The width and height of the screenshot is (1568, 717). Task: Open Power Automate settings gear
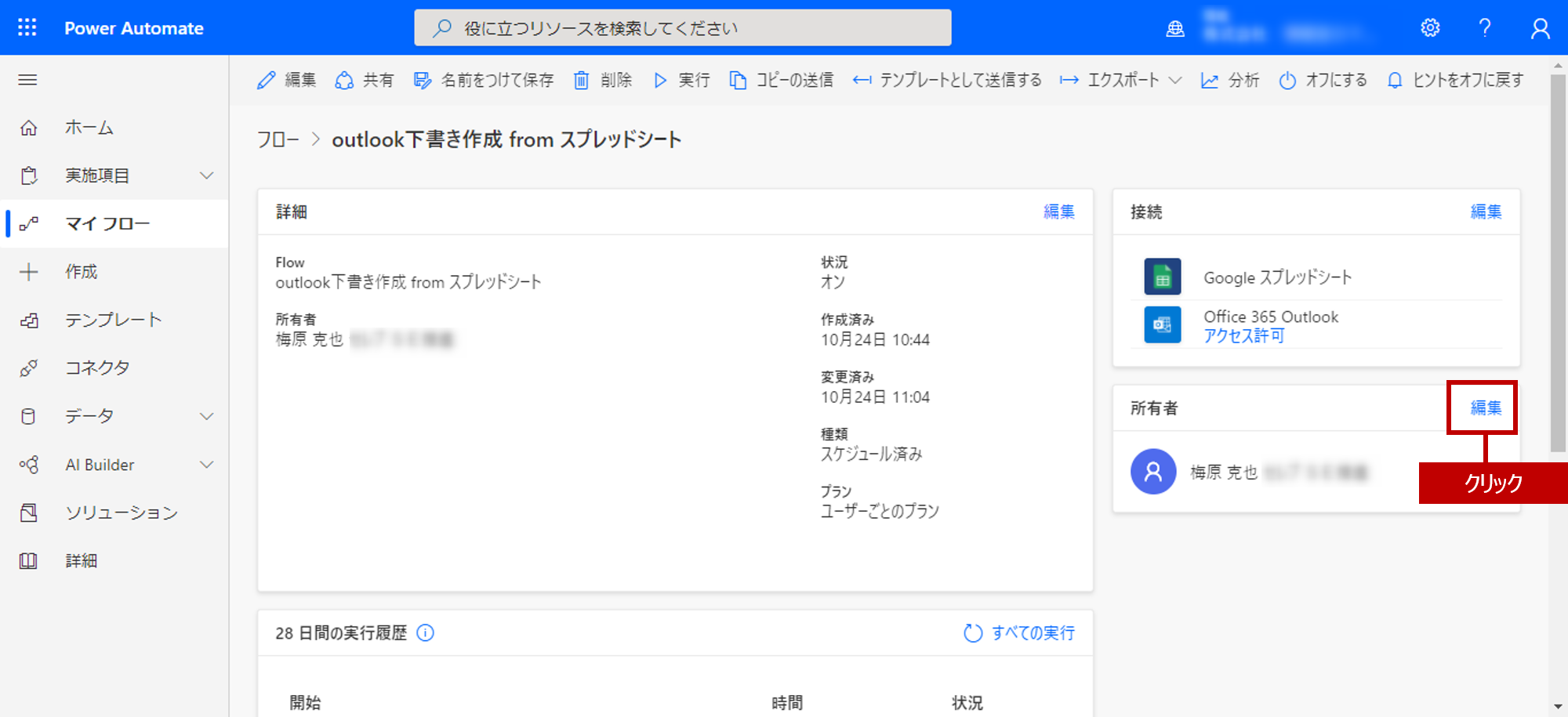(1431, 27)
